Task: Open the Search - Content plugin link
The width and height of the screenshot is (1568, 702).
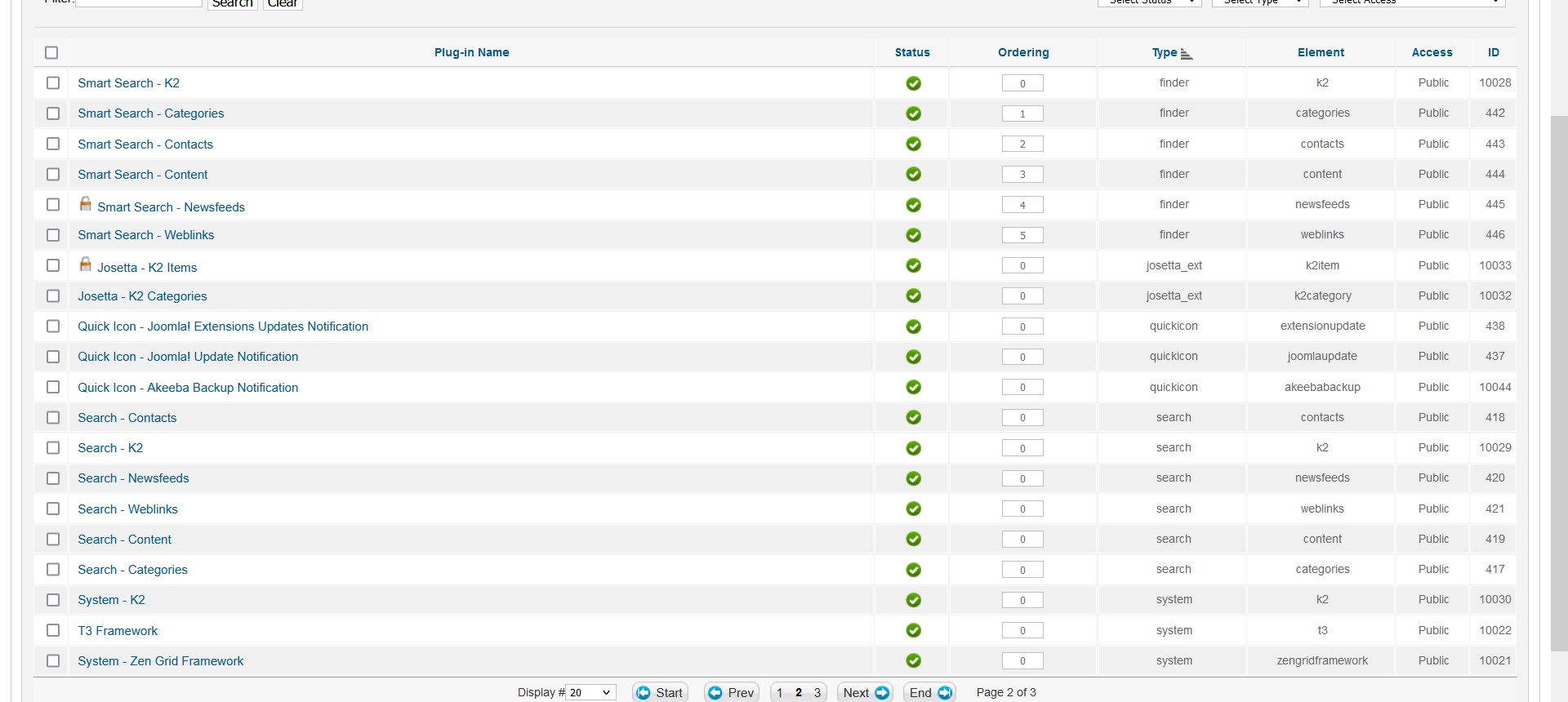Action: click(125, 540)
